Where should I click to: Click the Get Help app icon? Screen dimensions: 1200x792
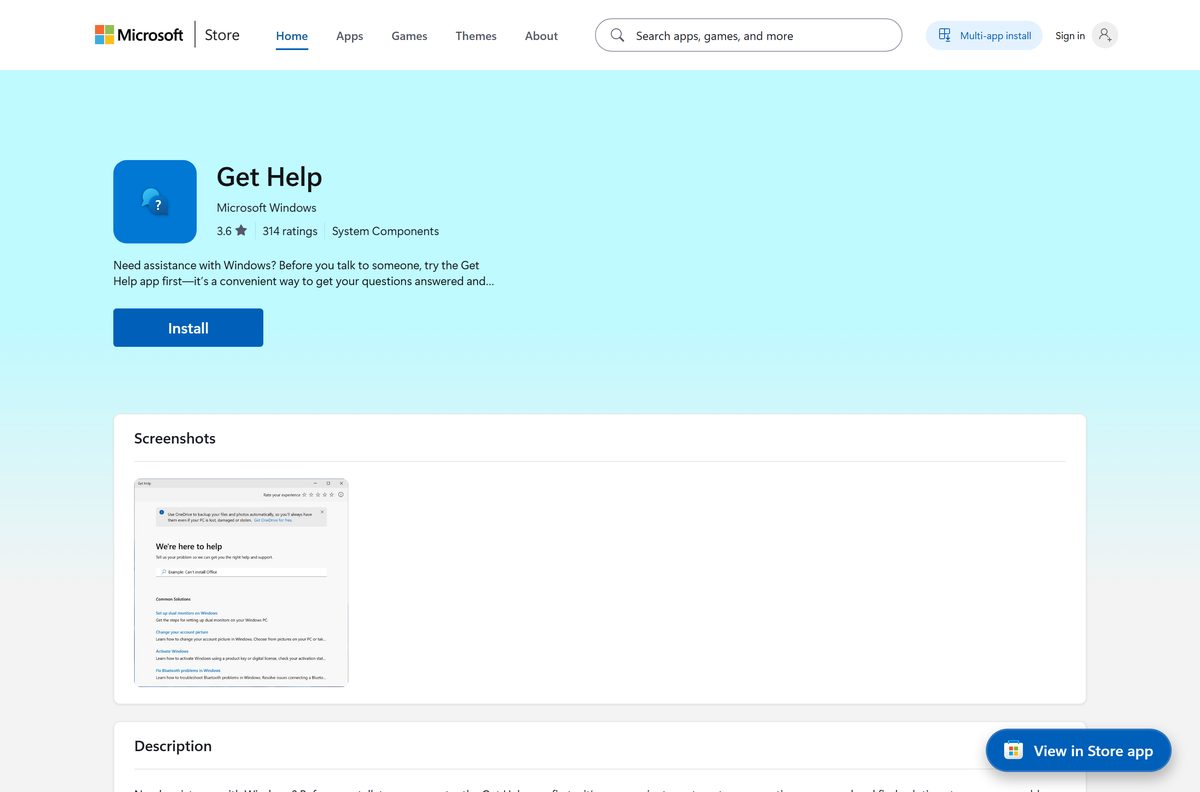pyautogui.click(x=155, y=202)
